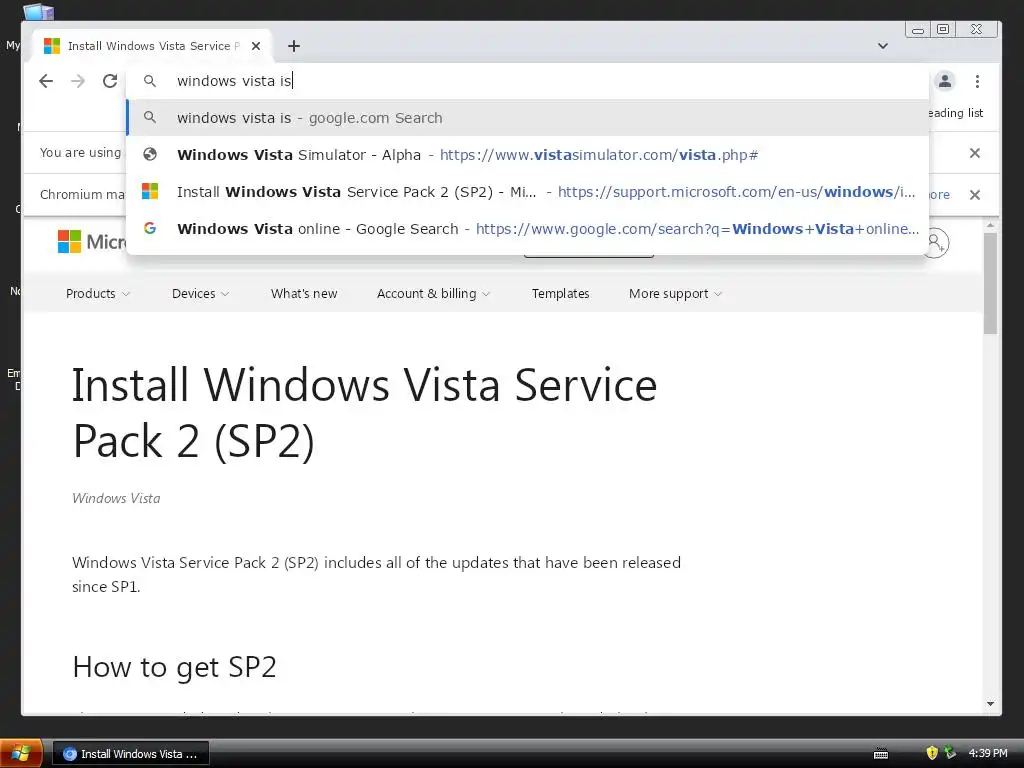
Task: Open the Chromium three-dot menu
Action: click(977, 81)
